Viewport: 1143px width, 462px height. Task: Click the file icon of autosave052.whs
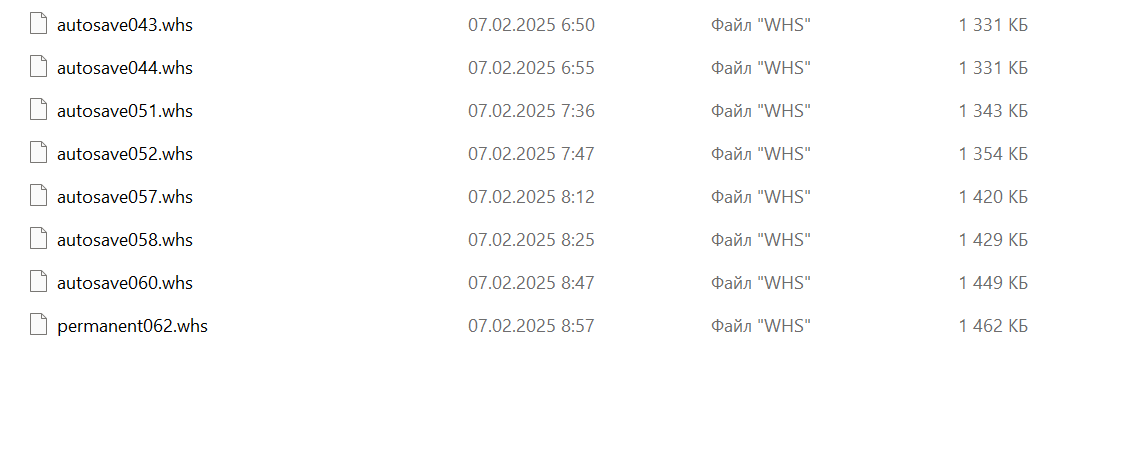click(39, 153)
